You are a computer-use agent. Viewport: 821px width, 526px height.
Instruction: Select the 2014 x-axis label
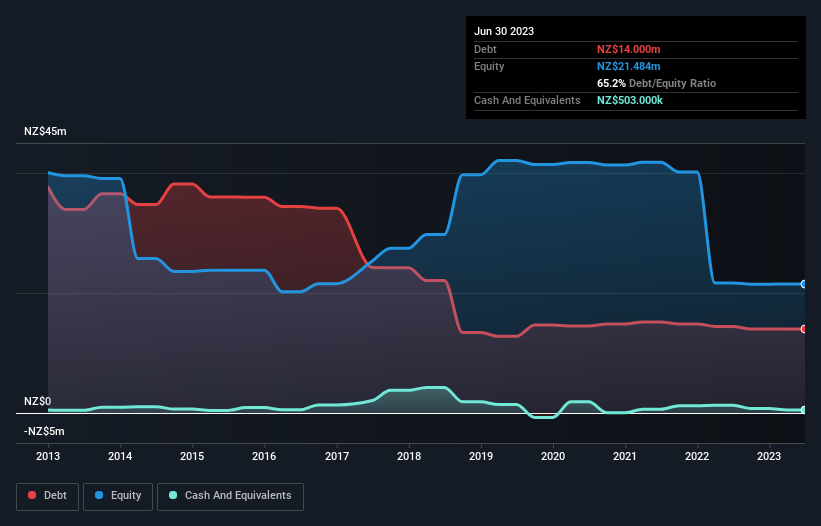(120, 456)
